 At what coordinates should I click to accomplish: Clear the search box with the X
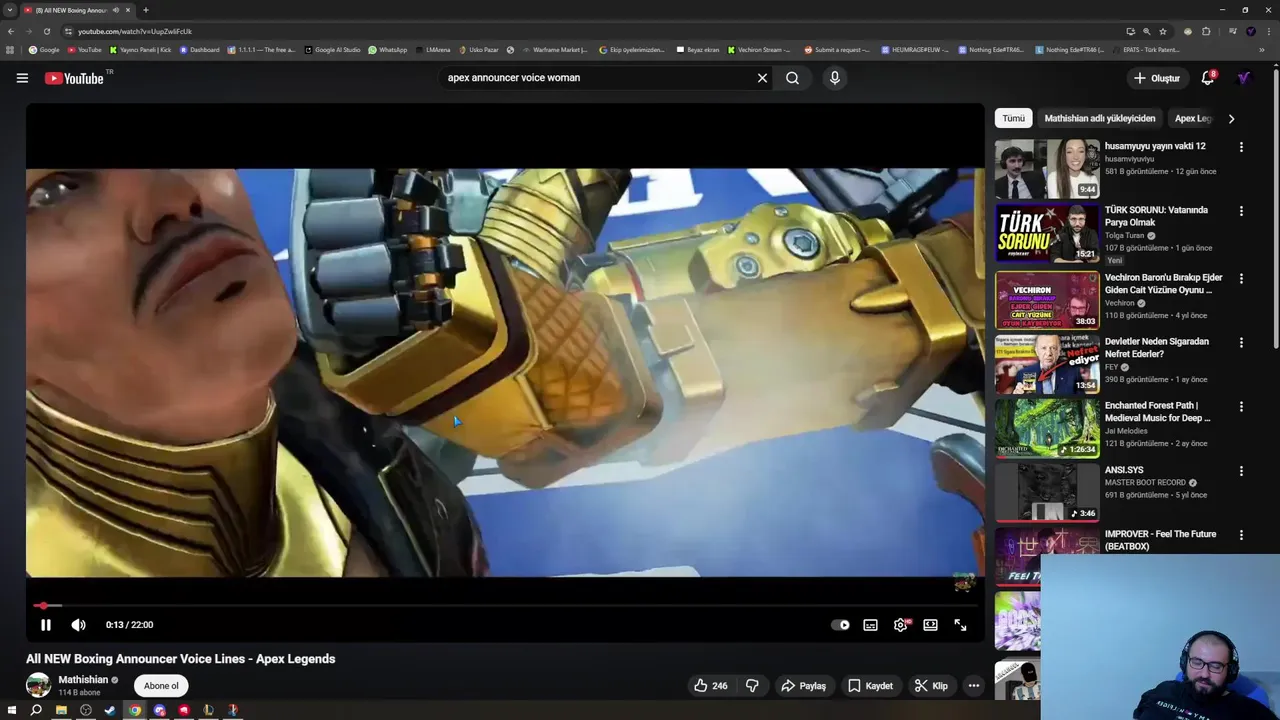click(x=762, y=78)
